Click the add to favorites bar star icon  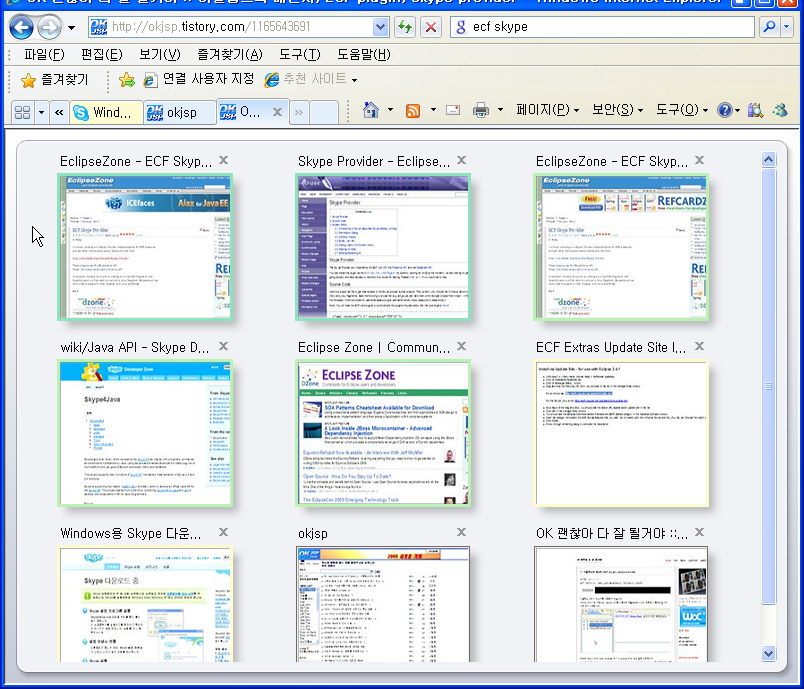127,79
